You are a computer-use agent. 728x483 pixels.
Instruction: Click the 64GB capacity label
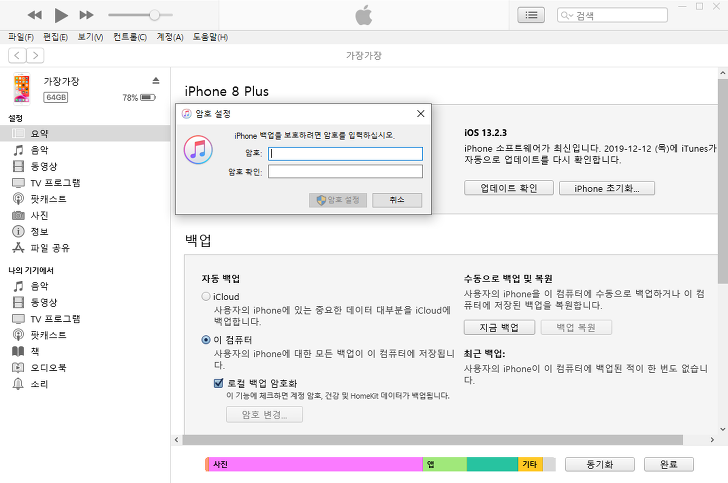coord(56,98)
